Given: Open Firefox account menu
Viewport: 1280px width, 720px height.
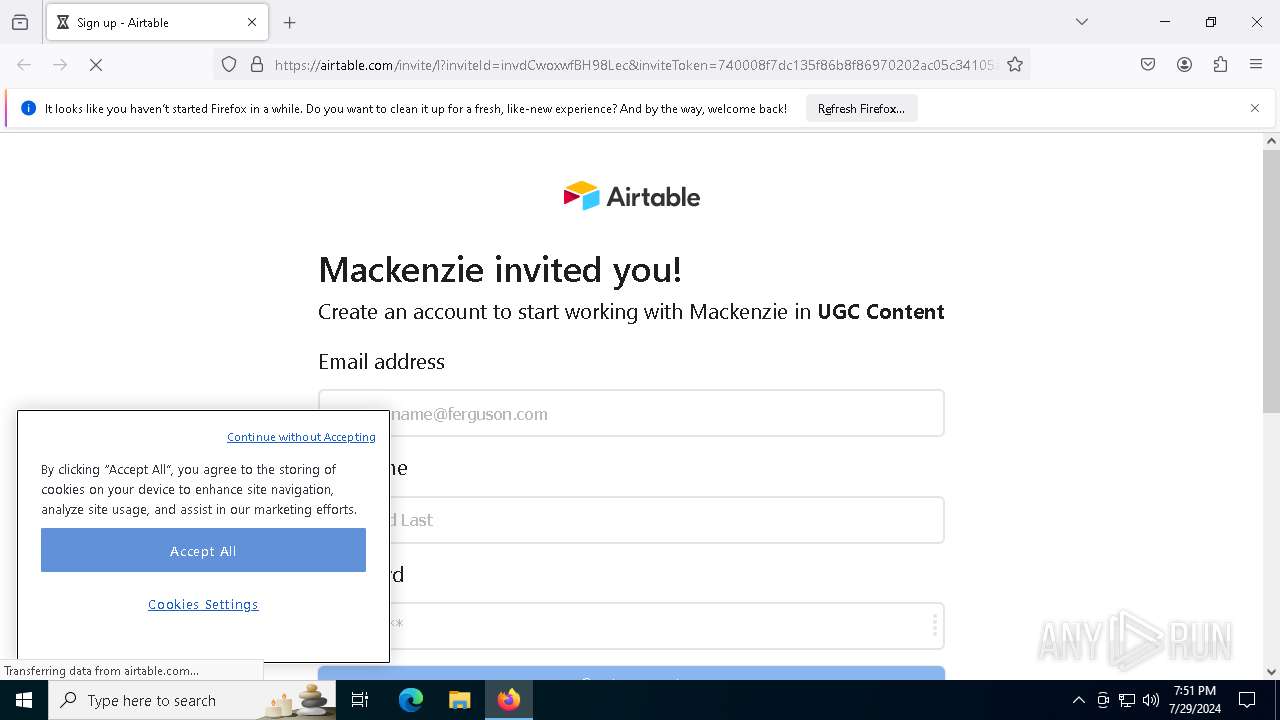Looking at the screenshot, I should point(1184,65).
